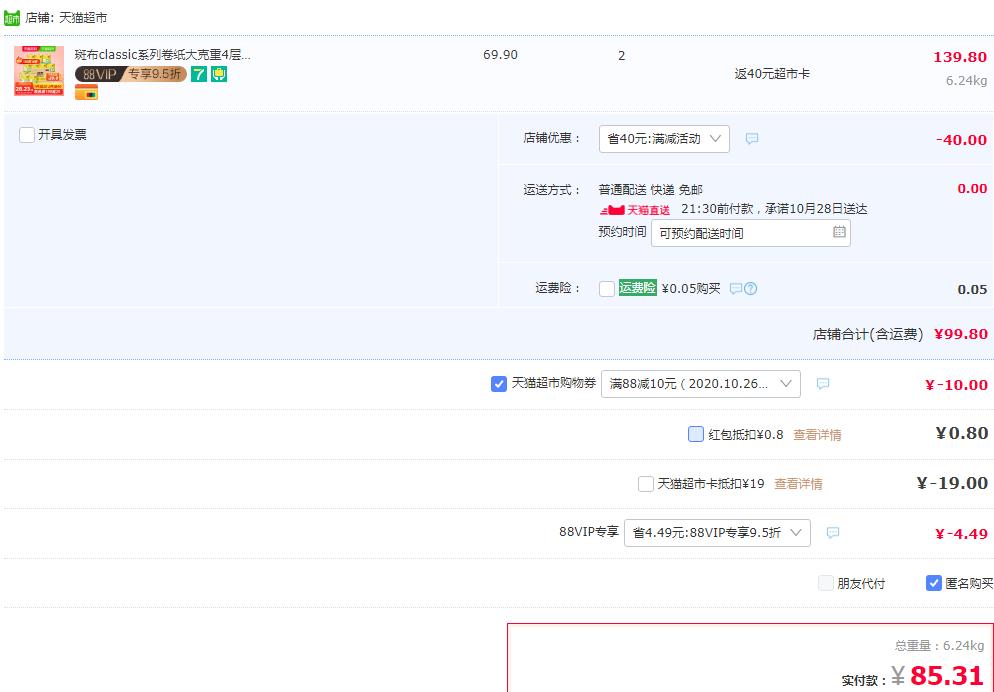Click comment icon beside shopping coupon dropdown
The height and width of the screenshot is (692, 994).
tap(823, 384)
